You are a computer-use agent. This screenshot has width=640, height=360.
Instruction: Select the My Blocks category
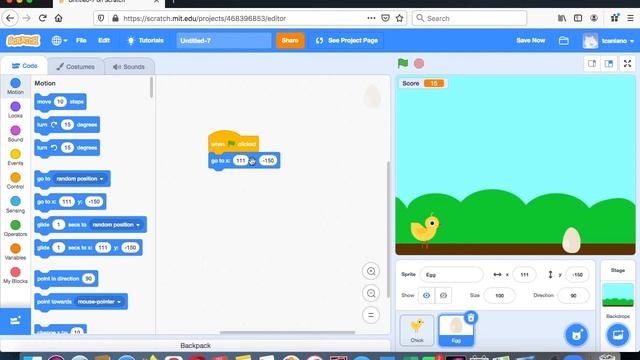pyautogui.click(x=16, y=276)
